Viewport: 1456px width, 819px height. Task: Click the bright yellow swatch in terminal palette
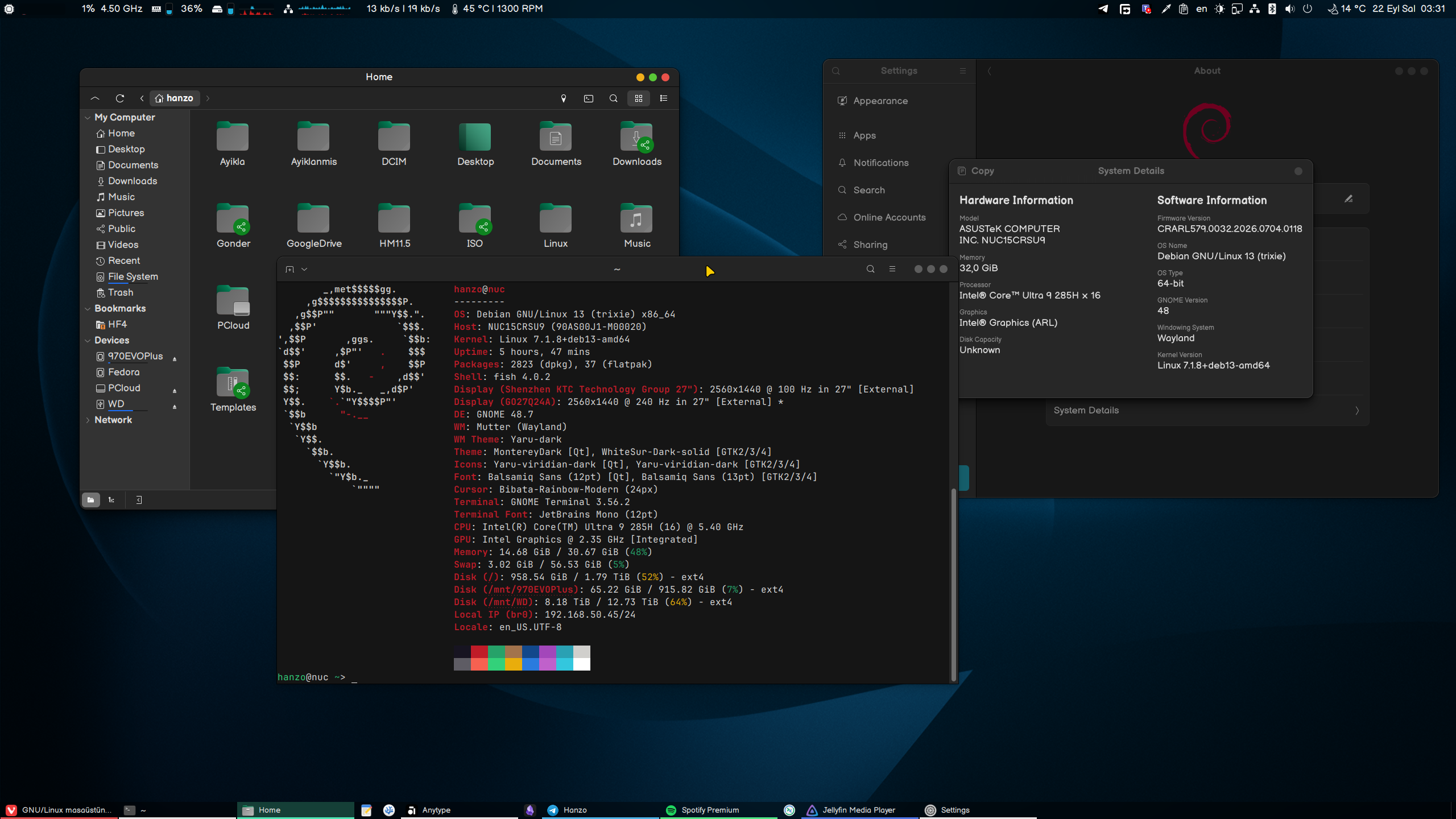[x=514, y=664]
